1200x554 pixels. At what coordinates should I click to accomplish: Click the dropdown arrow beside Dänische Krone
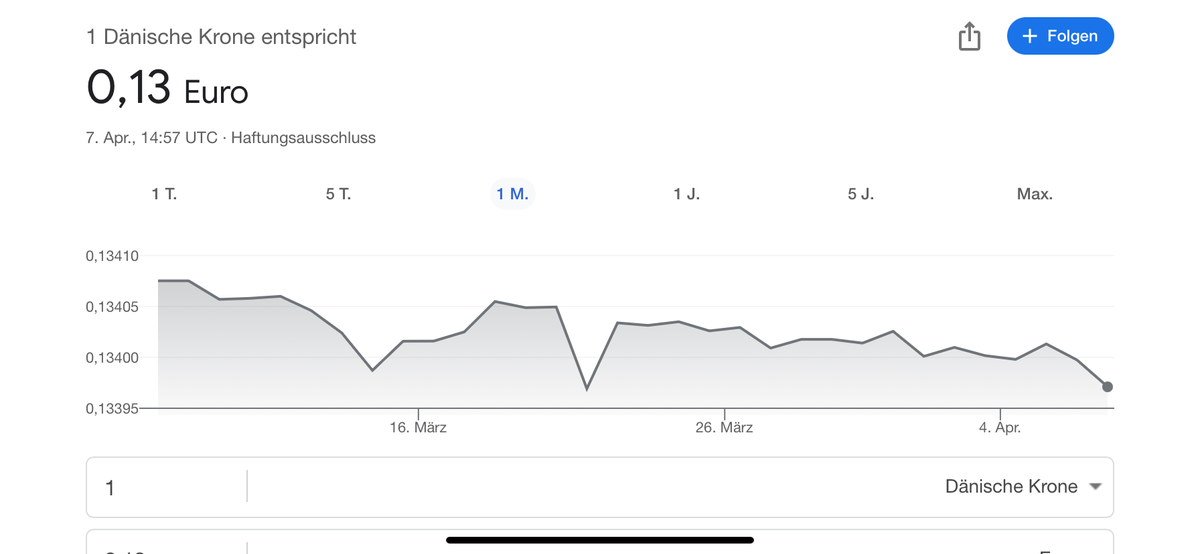1095,487
